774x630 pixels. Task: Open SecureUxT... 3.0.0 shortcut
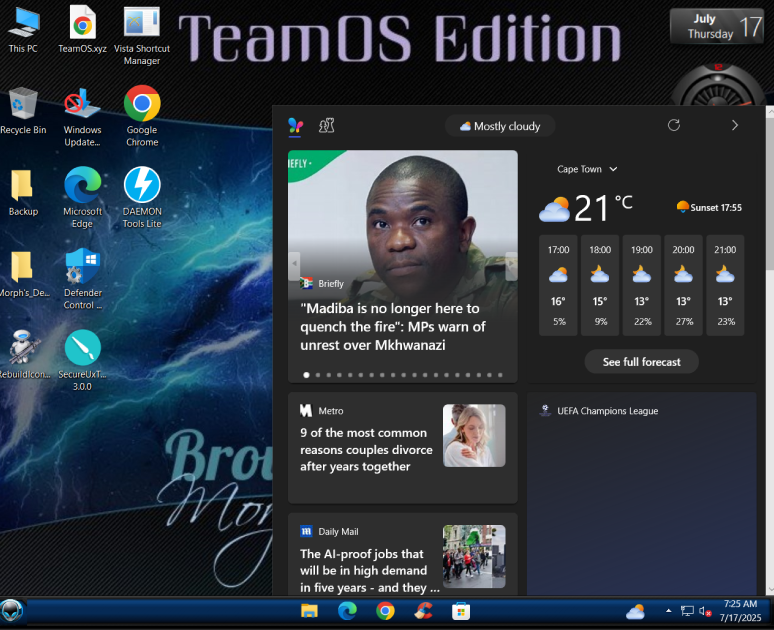pyautogui.click(x=82, y=360)
